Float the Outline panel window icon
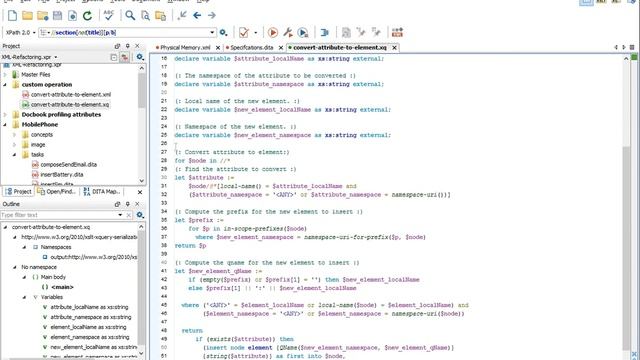This screenshot has height=360, width=640. (x=117, y=204)
